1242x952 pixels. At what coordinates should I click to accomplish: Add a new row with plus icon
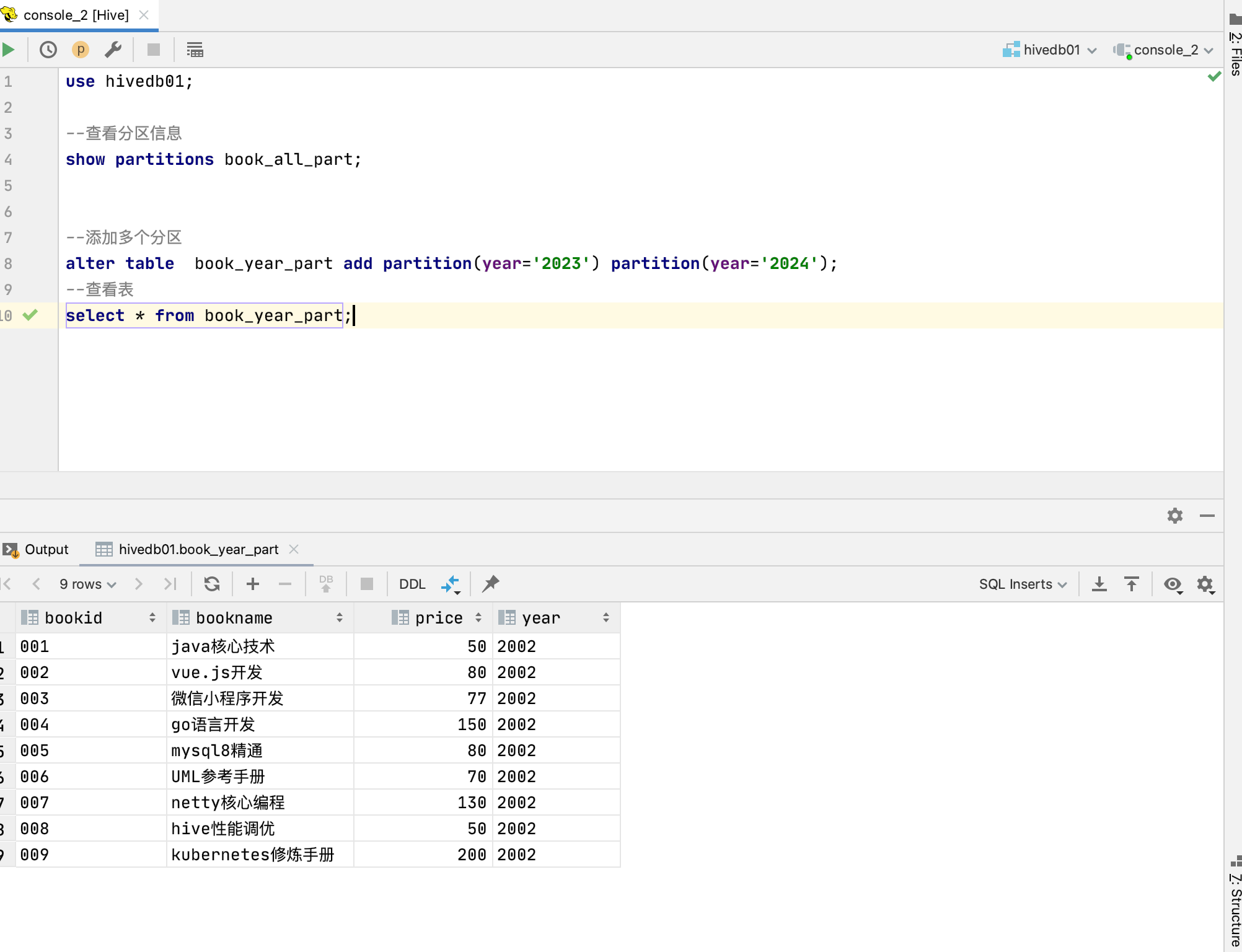pyautogui.click(x=253, y=584)
